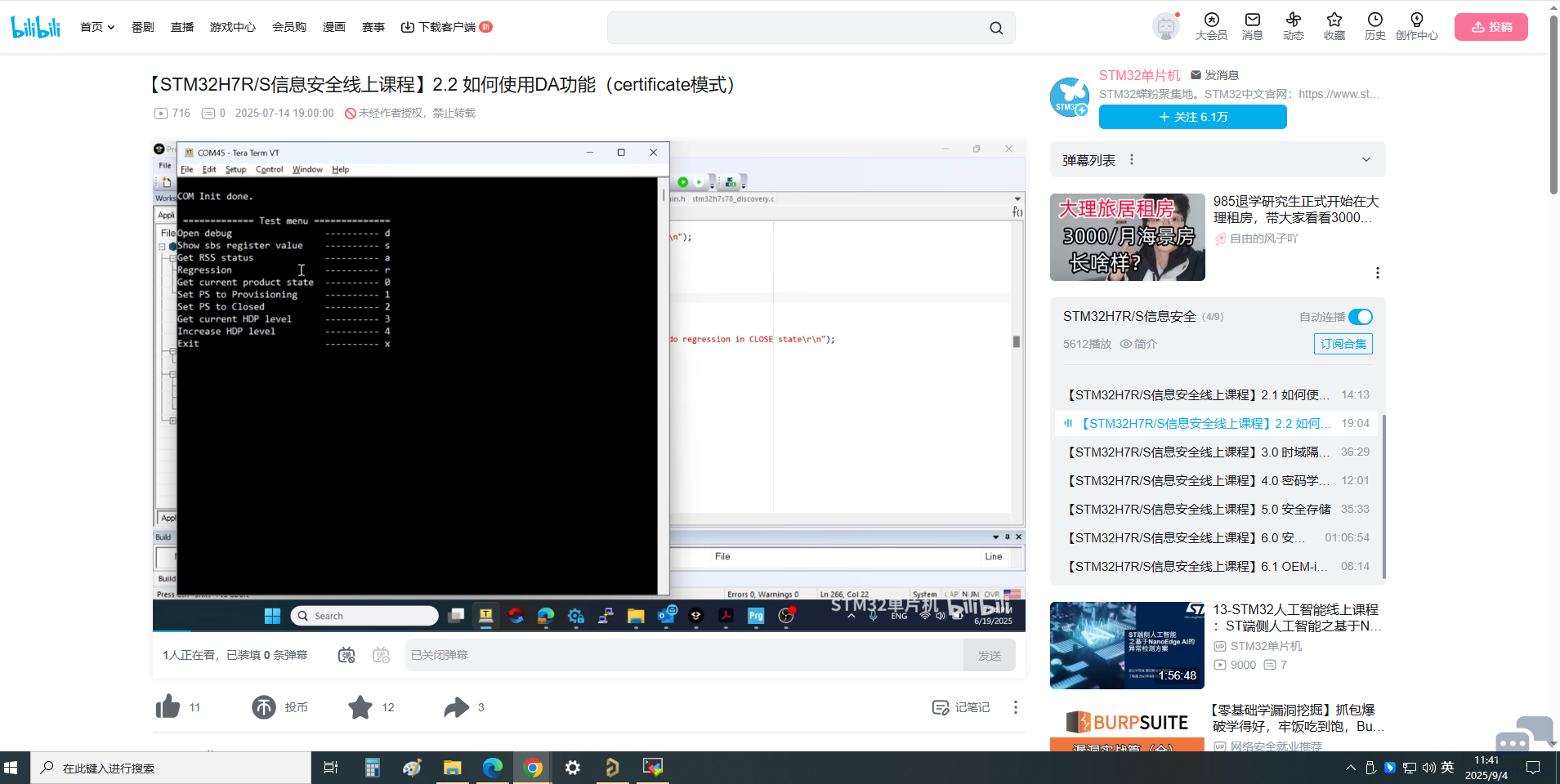Go to 直播 in top navigation
This screenshot has width=1560, height=784.
click(182, 27)
